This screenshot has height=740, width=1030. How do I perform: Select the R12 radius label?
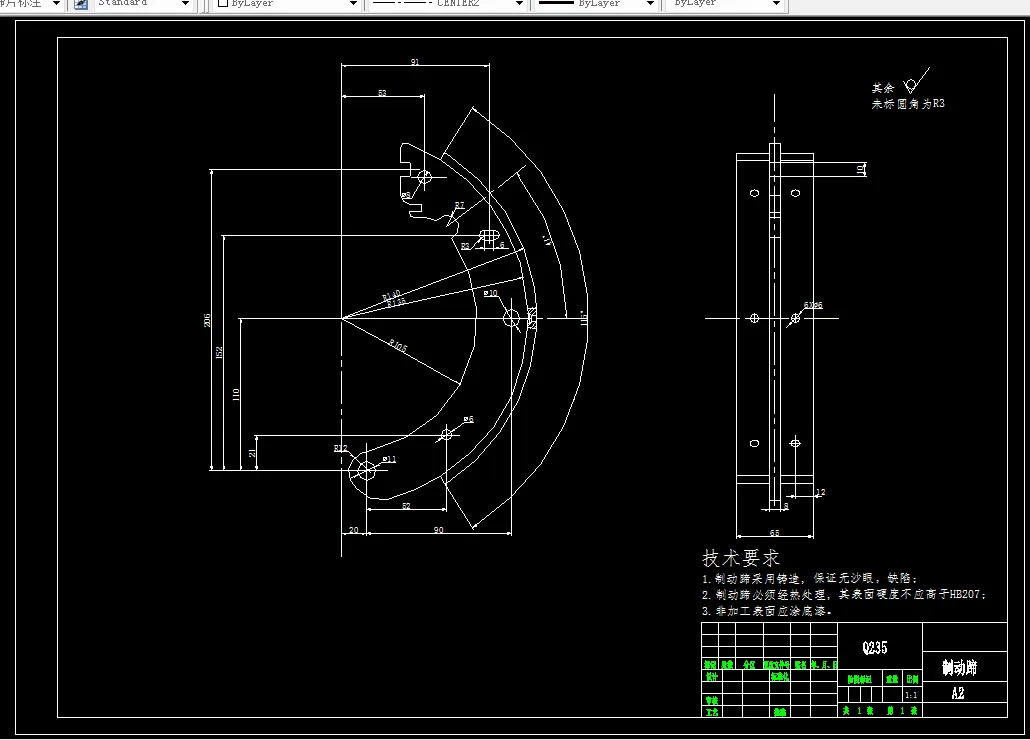pos(340,448)
